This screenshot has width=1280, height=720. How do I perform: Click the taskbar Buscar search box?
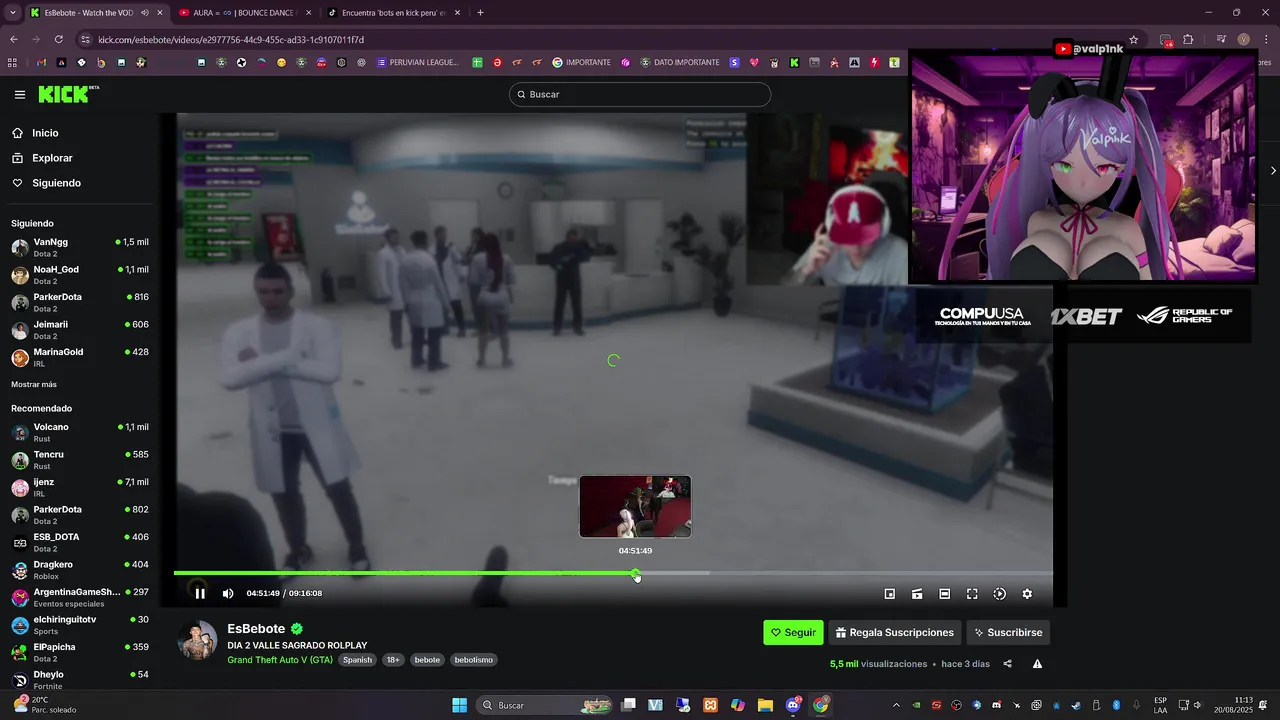point(543,705)
